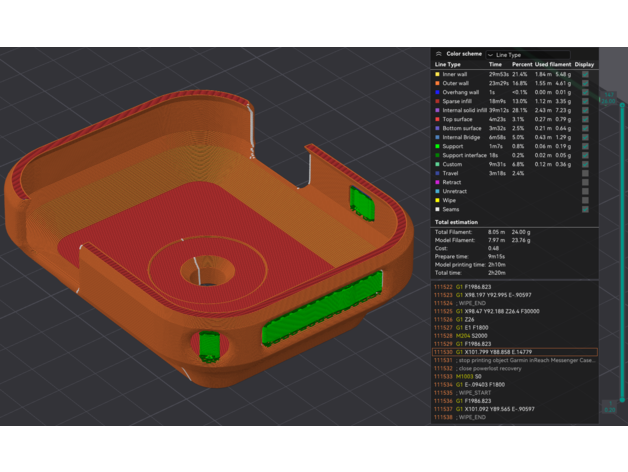This screenshot has width=628, height=472.
Task: Disable Support display checkbox
Action: tap(585, 146)
